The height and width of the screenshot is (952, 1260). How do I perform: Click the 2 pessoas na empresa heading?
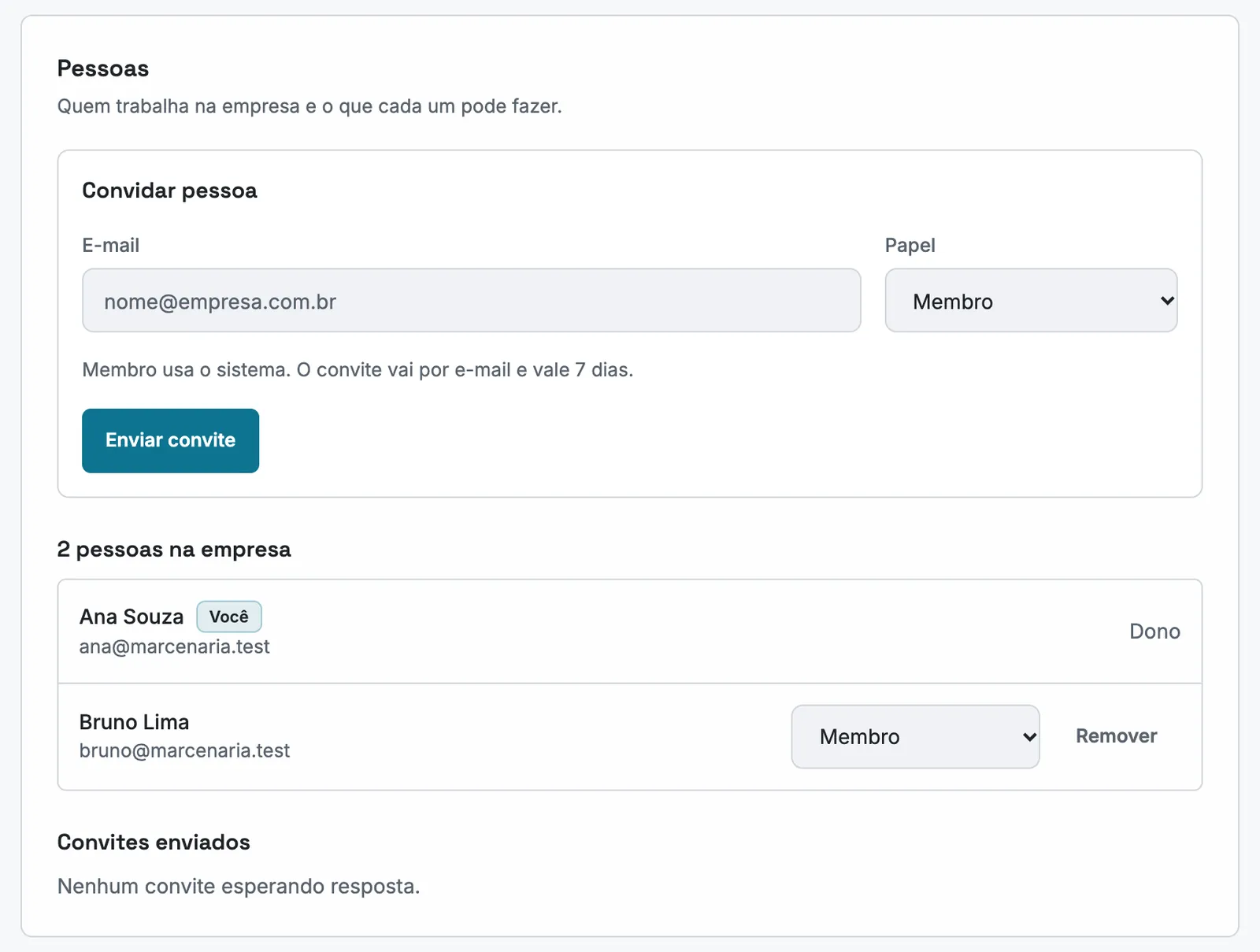click(x=174, y=550)
